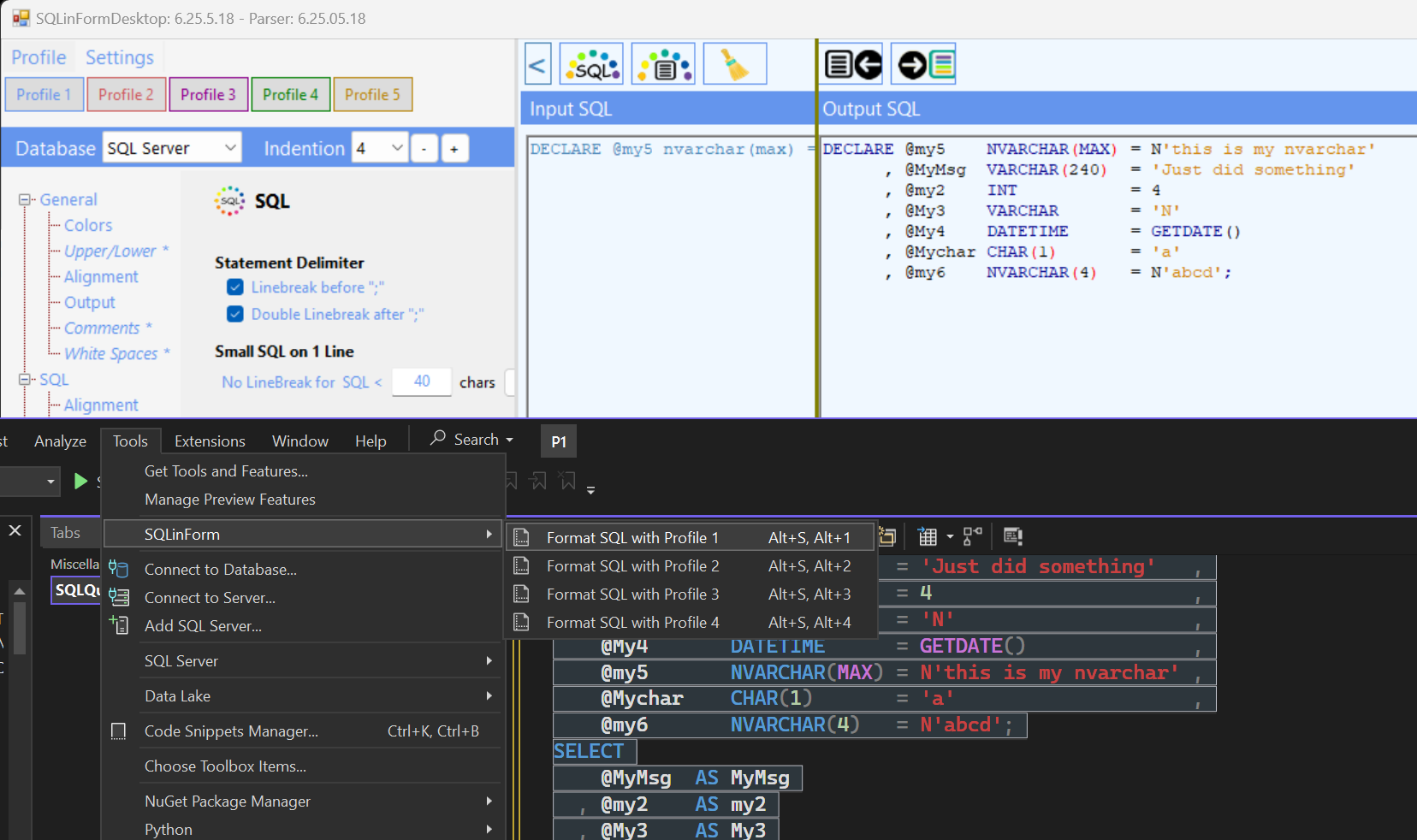The height and width of the screenshot is (840, 1417).
Task: Open Colors settings tree item
Action: pyautogui.click(x=88, y=225)
